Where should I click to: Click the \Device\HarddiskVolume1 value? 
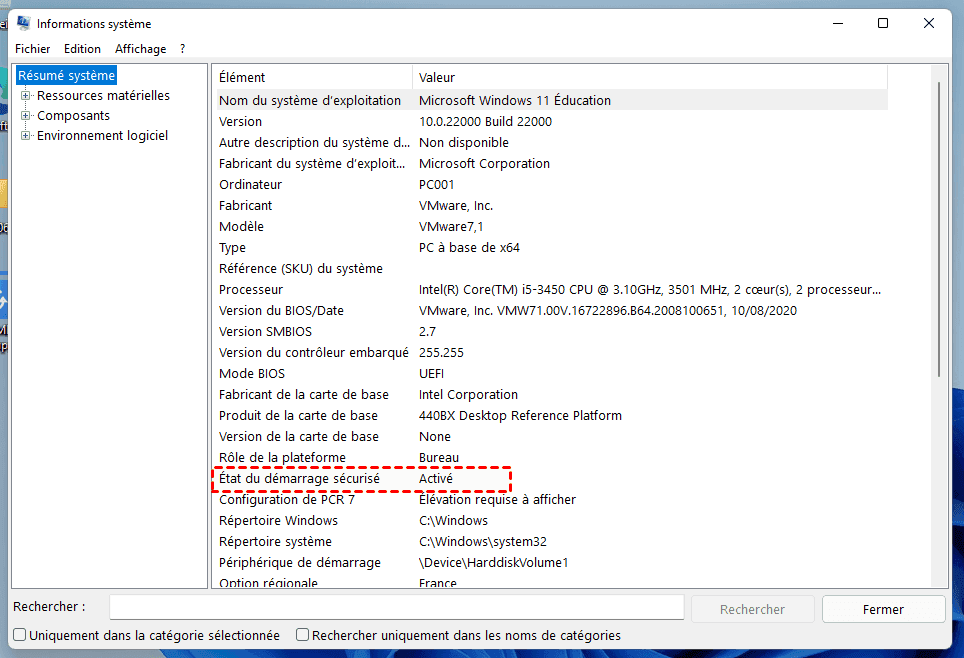coord(494,563)
